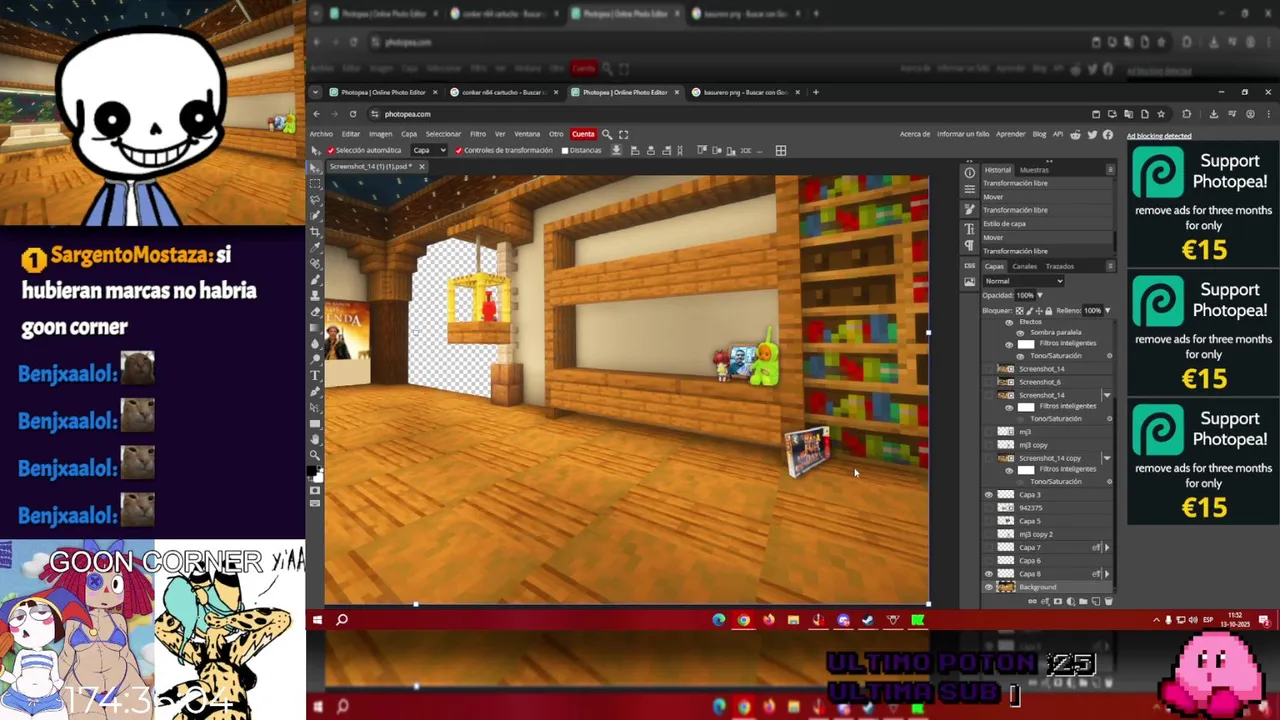The image size is (1280, 720).
Task: Select the Zoom magnifier tool in toolbar
Action: [x=315, y=455]
